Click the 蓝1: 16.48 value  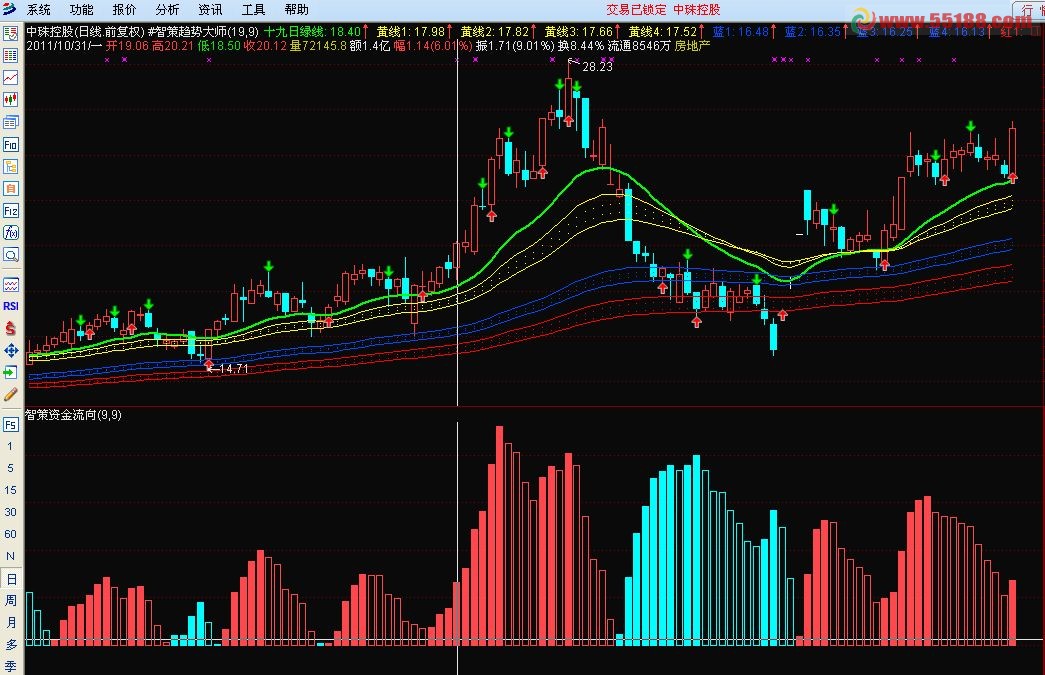[740, 31]
